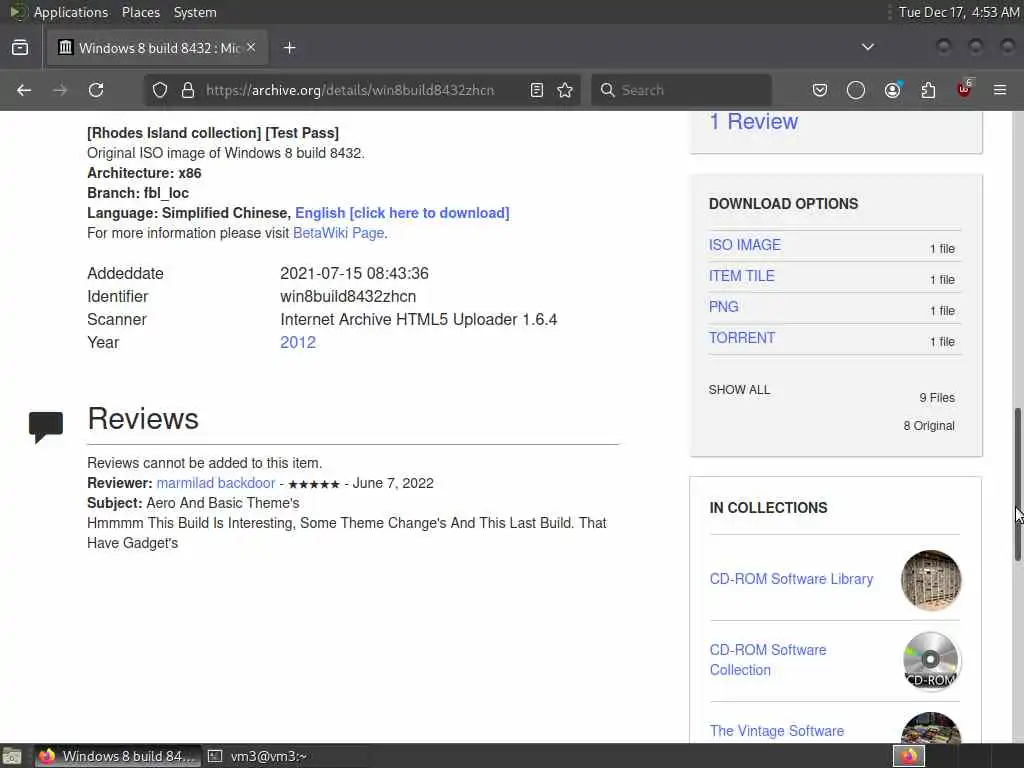Viewport: 1024px width, 768px height.
Task: Expand the list-all-tabs chevron
Action: [x=867, y=47]
